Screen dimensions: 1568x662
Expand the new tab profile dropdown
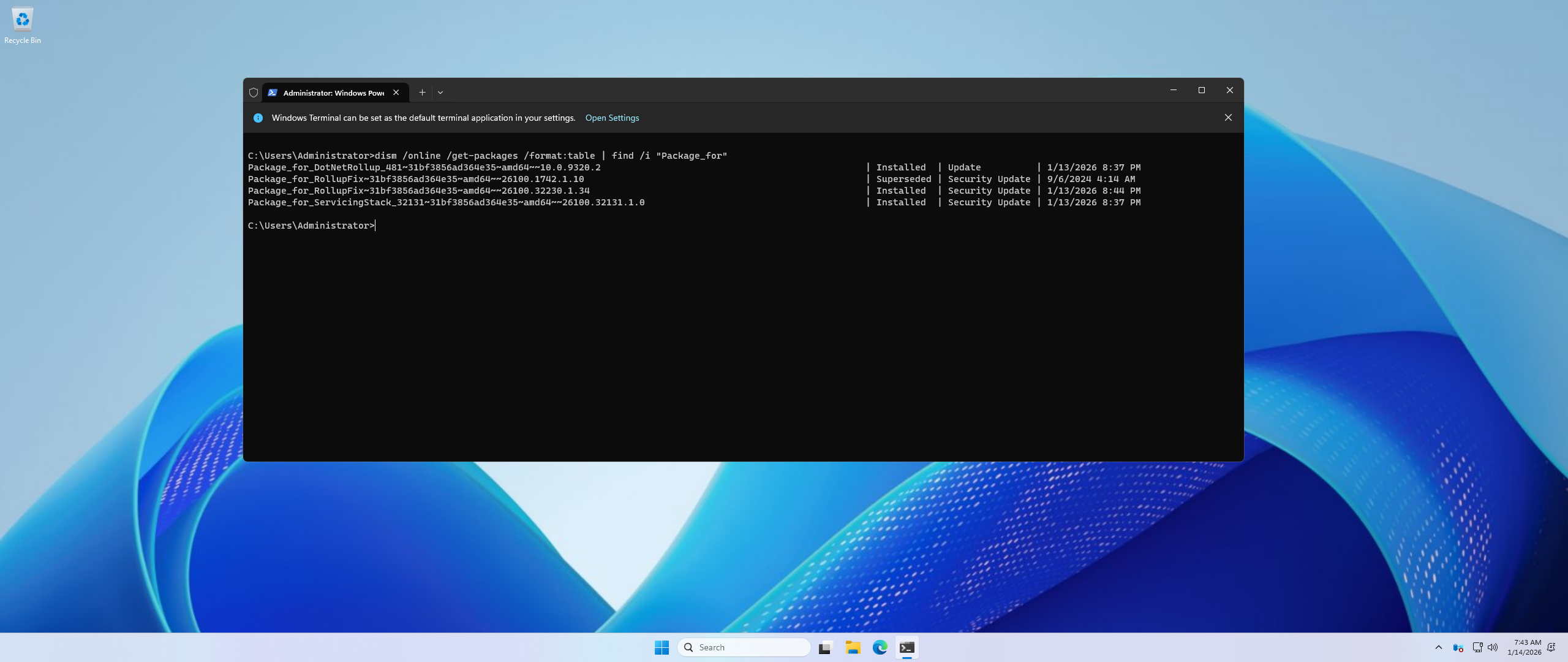coord(440,93)
